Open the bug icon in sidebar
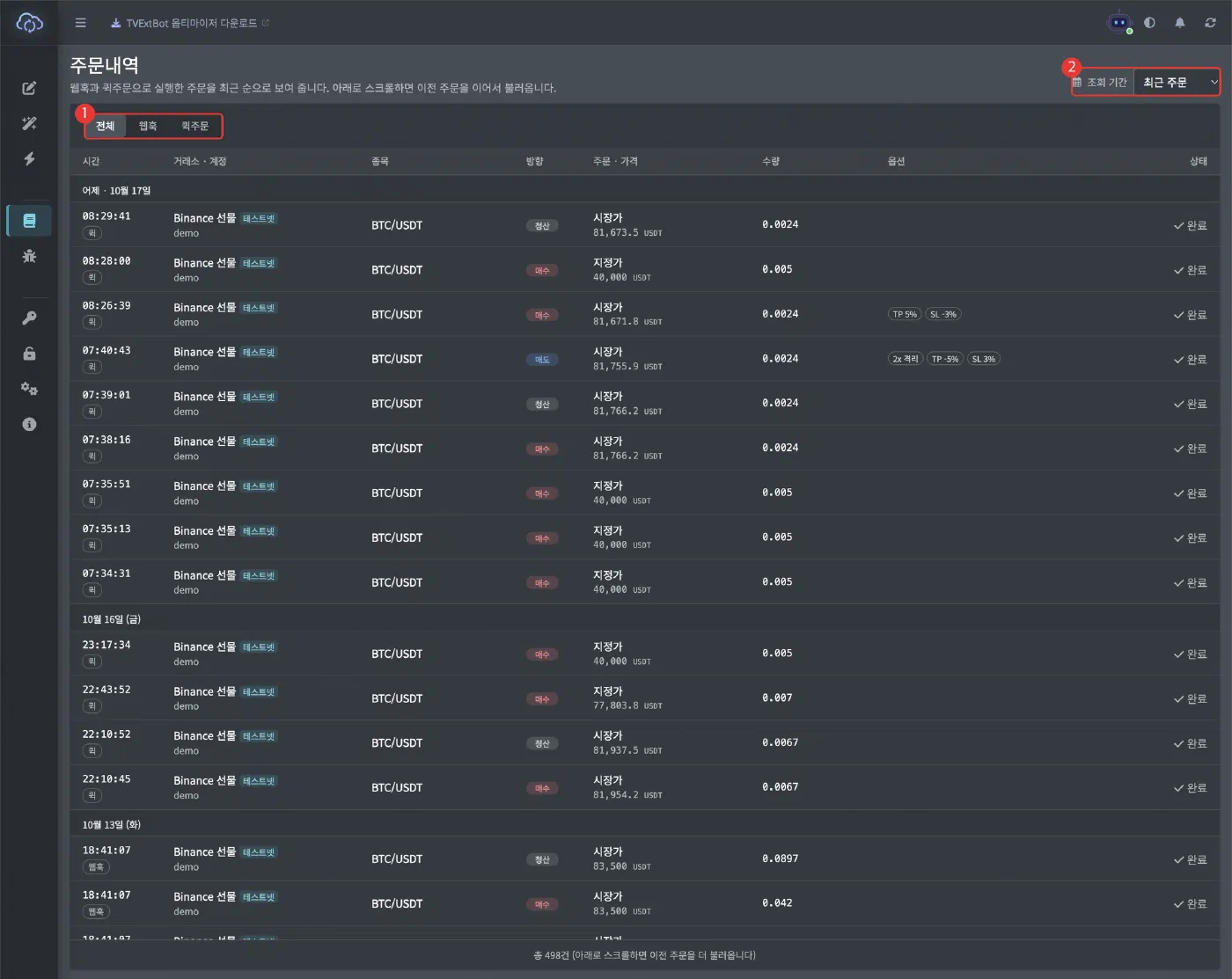The width and height of the screenshot is (1232, 979). (x=29, y=256)
